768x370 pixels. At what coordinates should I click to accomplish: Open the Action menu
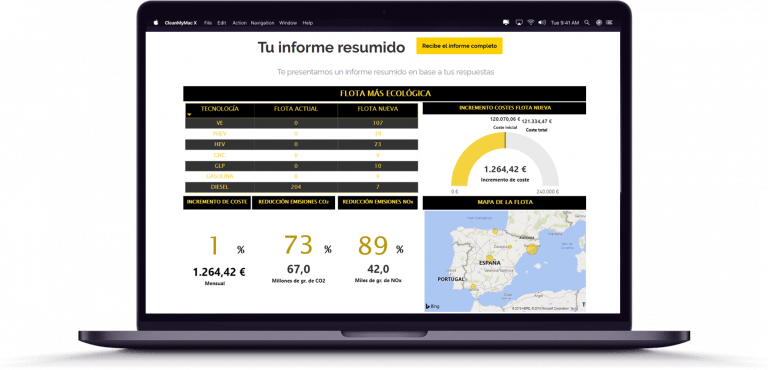tap(240, 23)
